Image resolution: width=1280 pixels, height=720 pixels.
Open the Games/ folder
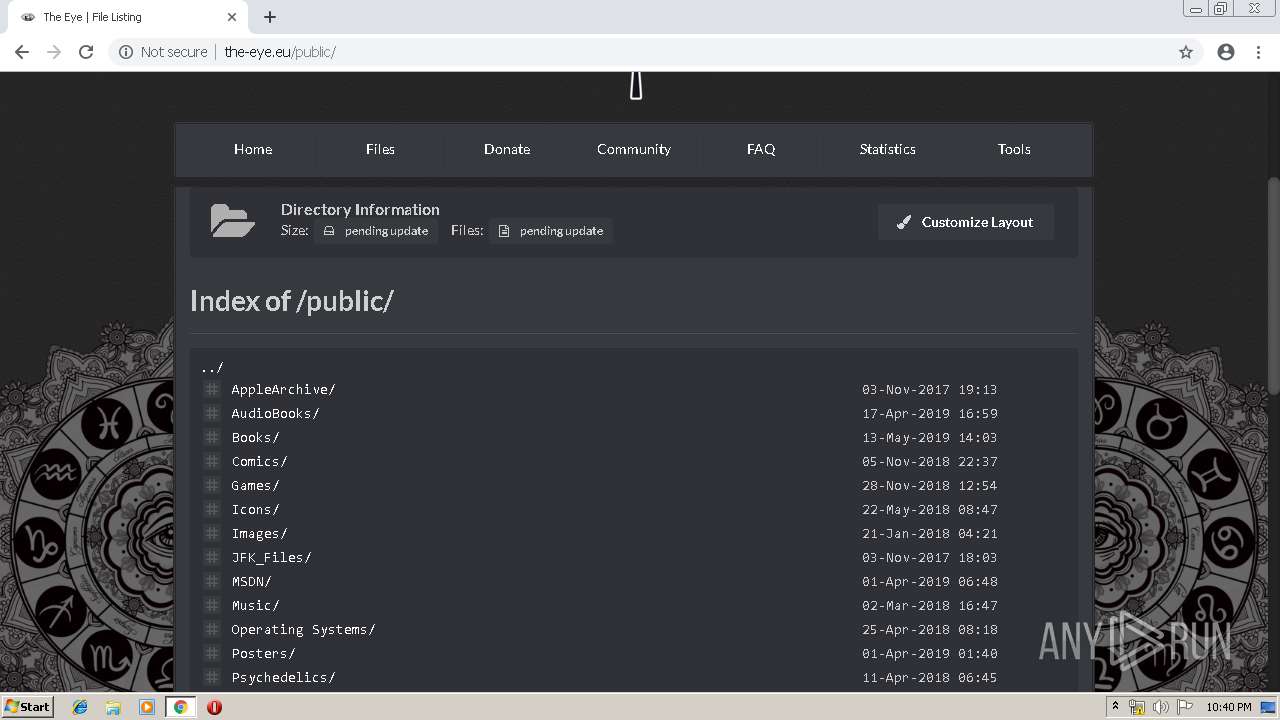click(255, 485)
